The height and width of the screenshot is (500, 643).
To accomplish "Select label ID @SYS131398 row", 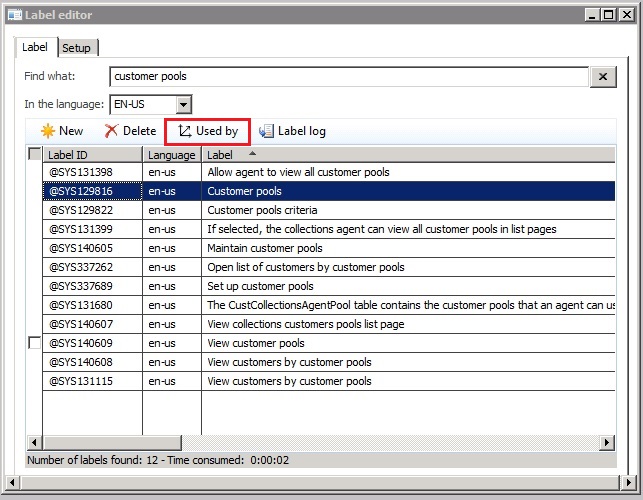I will pos(82,172).
